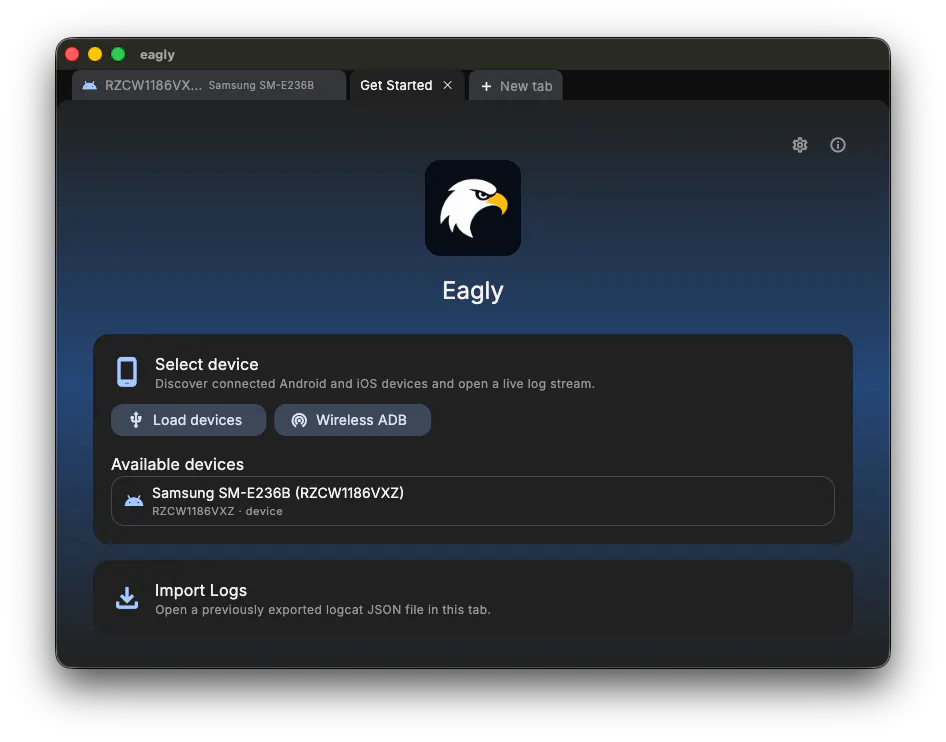The width and height of the screenshot is (946, 742).
Task: Click the yellow minimize window button
Action: (x=95, y=54)
